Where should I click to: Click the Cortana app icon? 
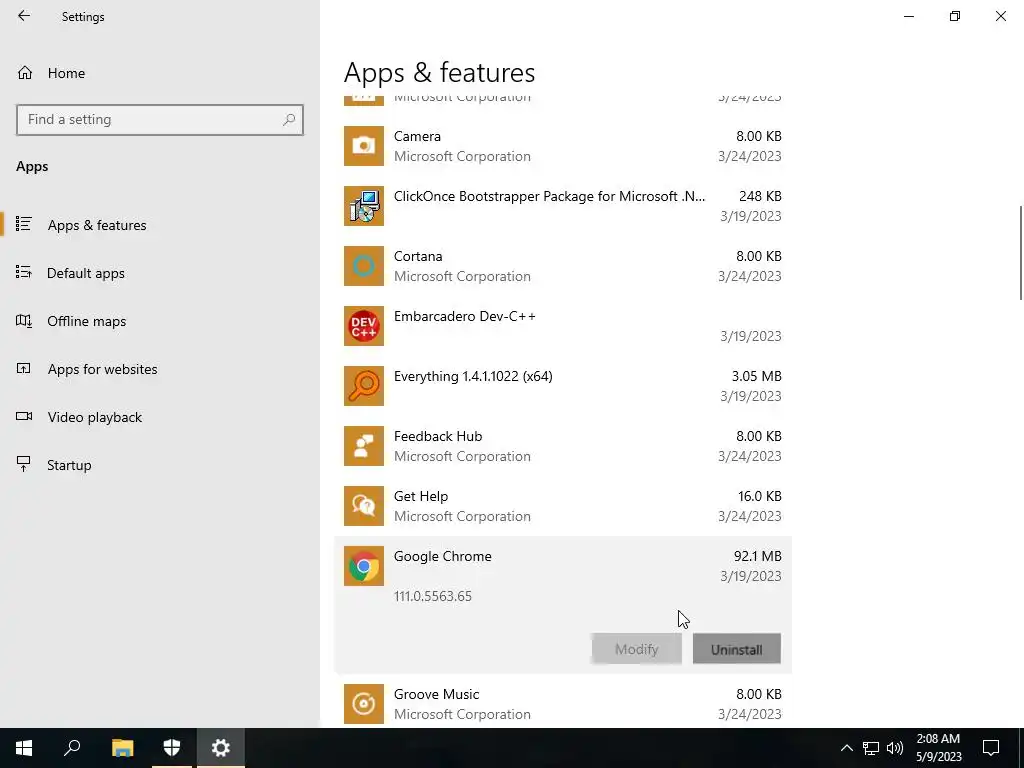point(364,266)
